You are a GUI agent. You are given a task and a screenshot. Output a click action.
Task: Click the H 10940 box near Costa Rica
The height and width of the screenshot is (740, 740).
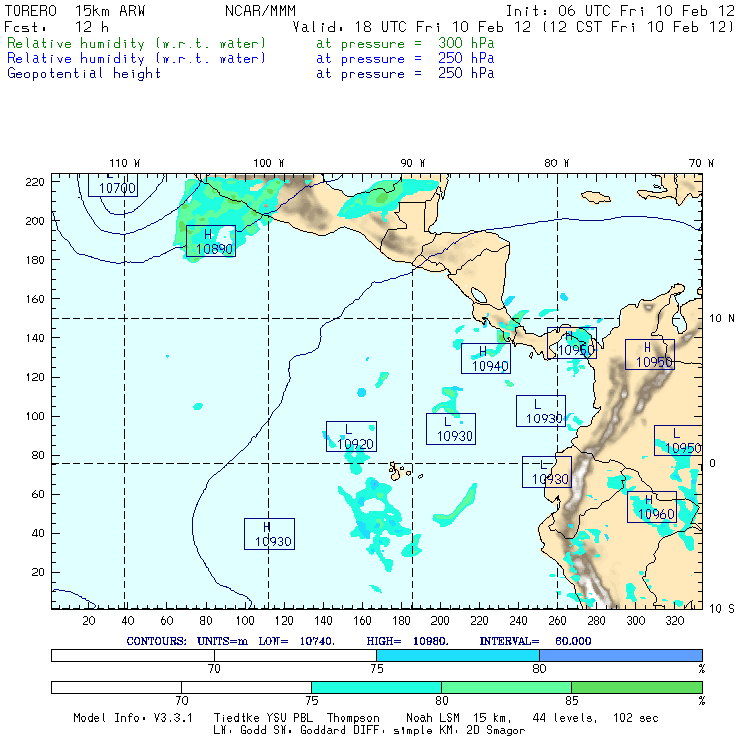click(486, 358)
